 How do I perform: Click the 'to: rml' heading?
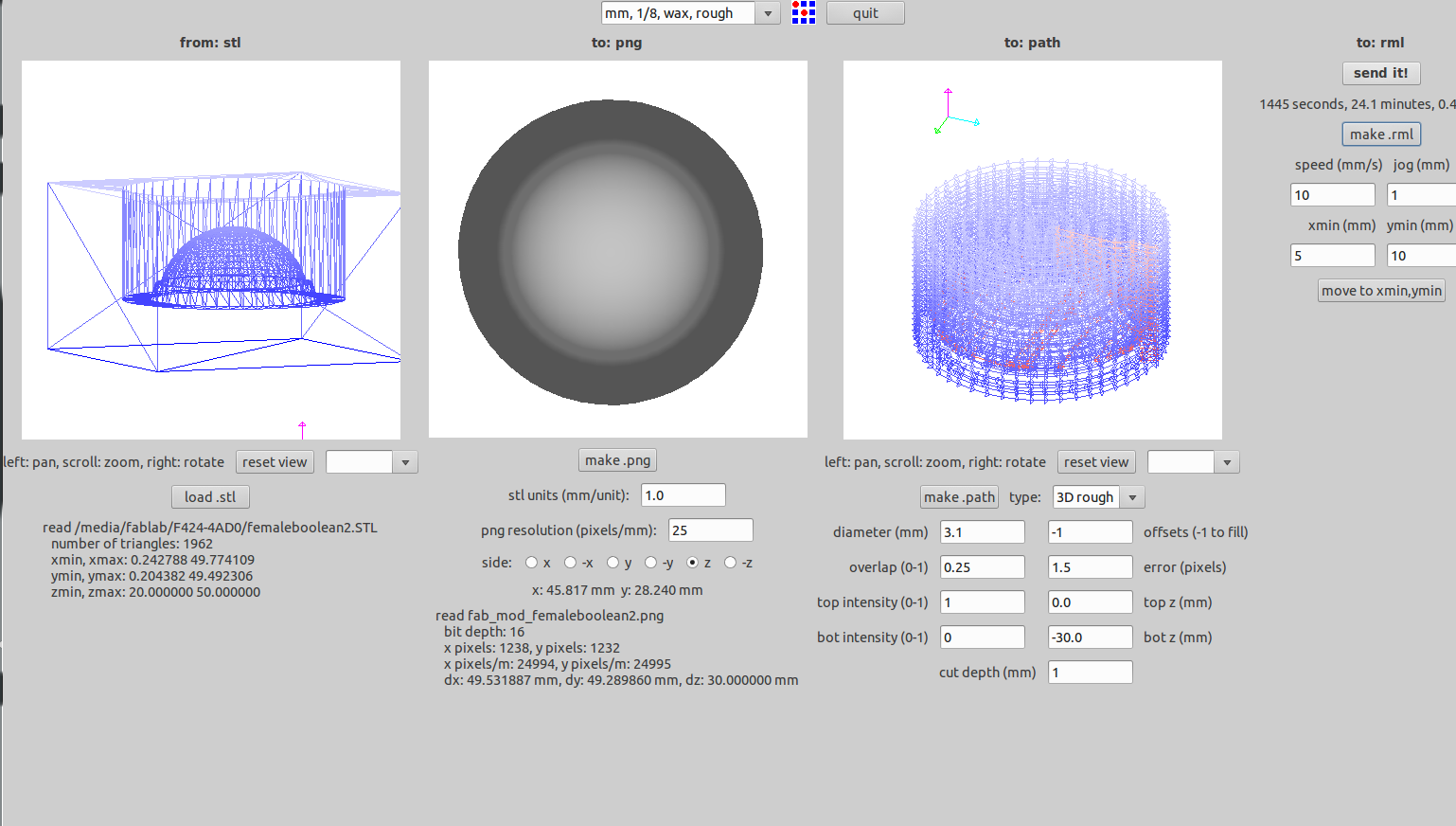tap(1380, 43)
